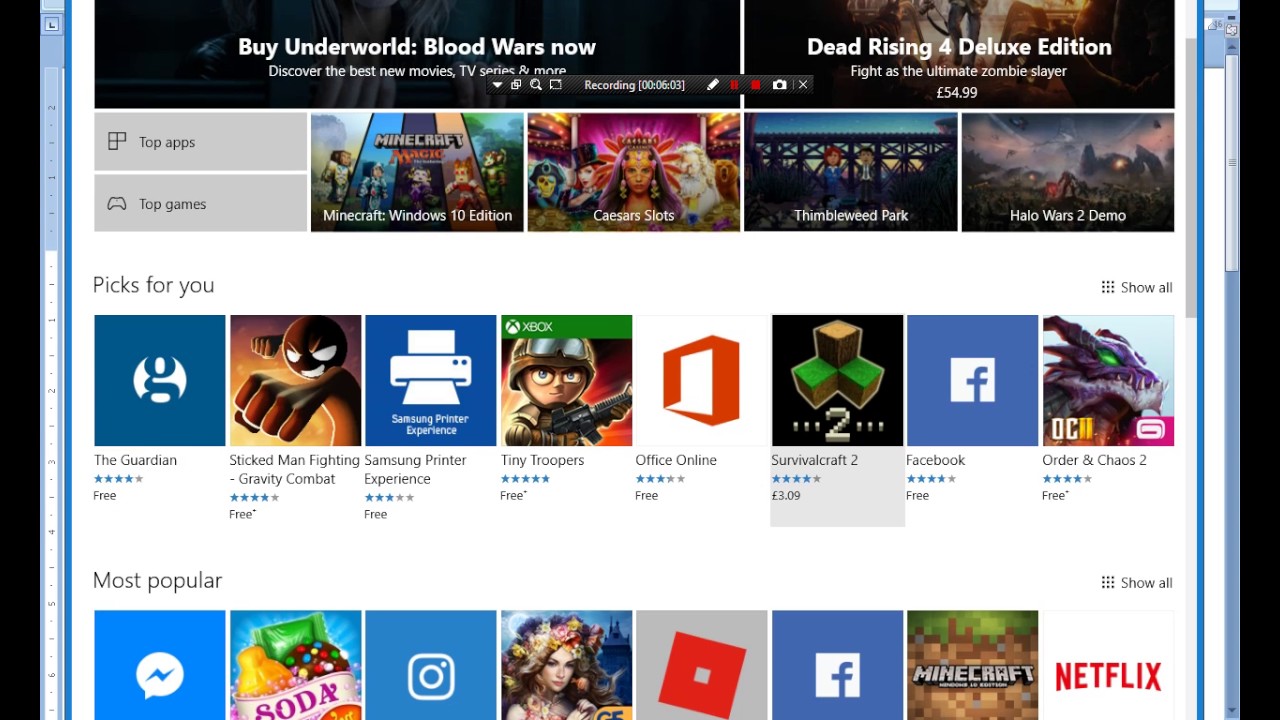Open Caesars Slots tile

point(634,172)
